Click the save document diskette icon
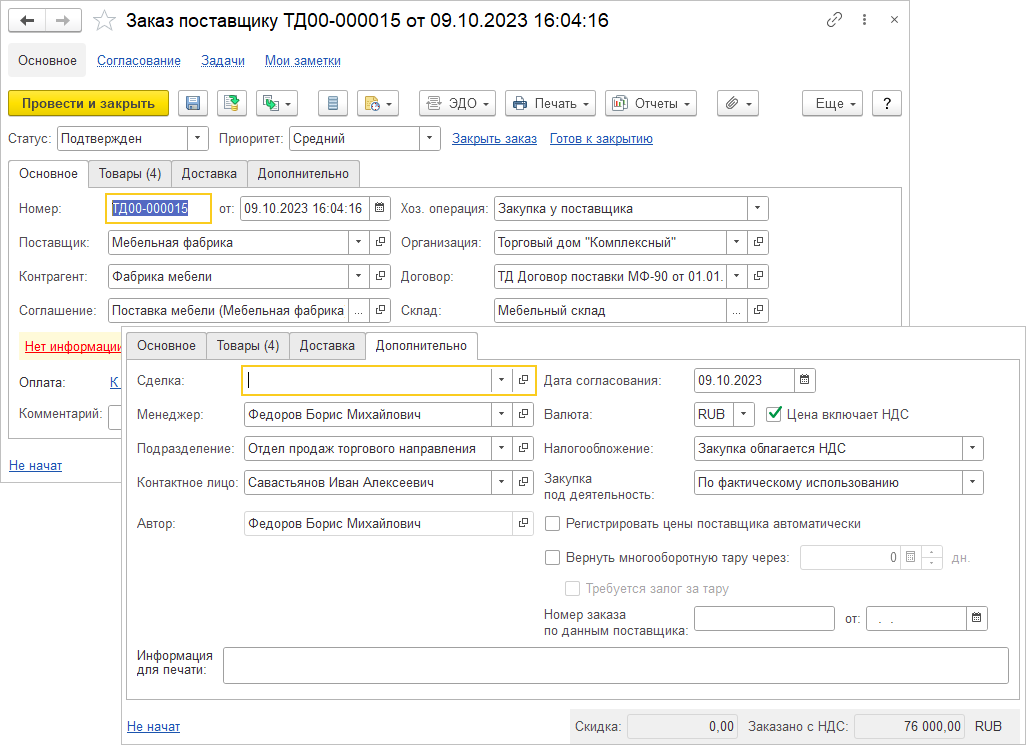 [193, 103]
